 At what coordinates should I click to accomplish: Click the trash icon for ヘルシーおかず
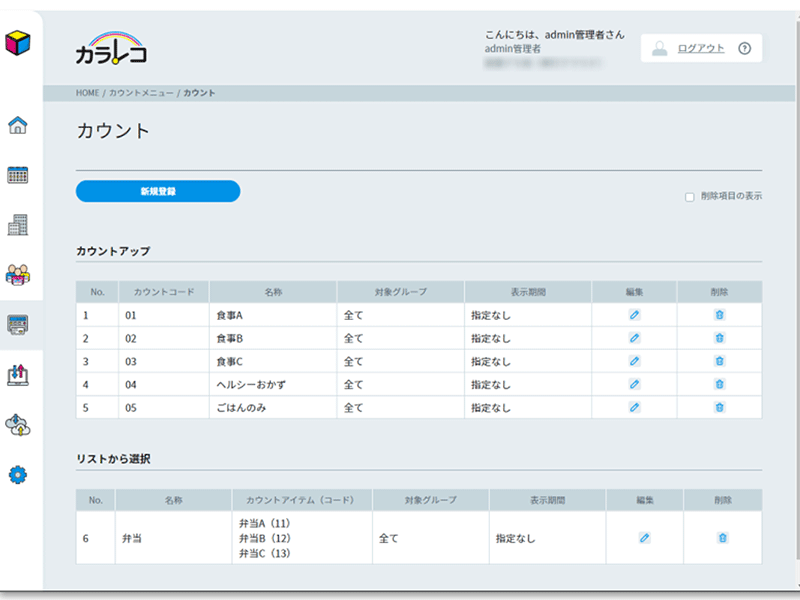coord(719,384)
